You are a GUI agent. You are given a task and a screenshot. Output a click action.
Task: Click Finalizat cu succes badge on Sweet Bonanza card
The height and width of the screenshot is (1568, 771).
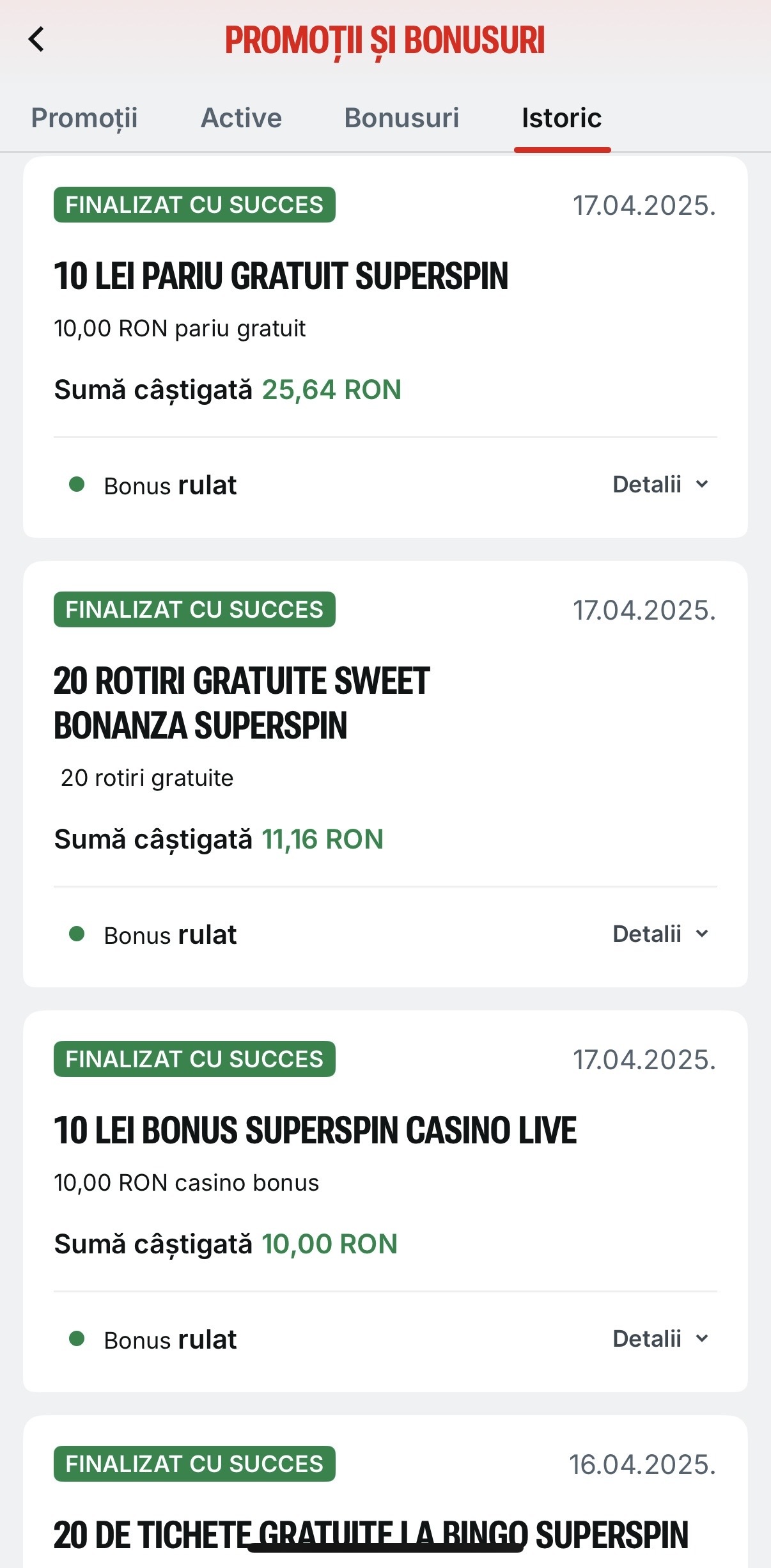point(194,609)
